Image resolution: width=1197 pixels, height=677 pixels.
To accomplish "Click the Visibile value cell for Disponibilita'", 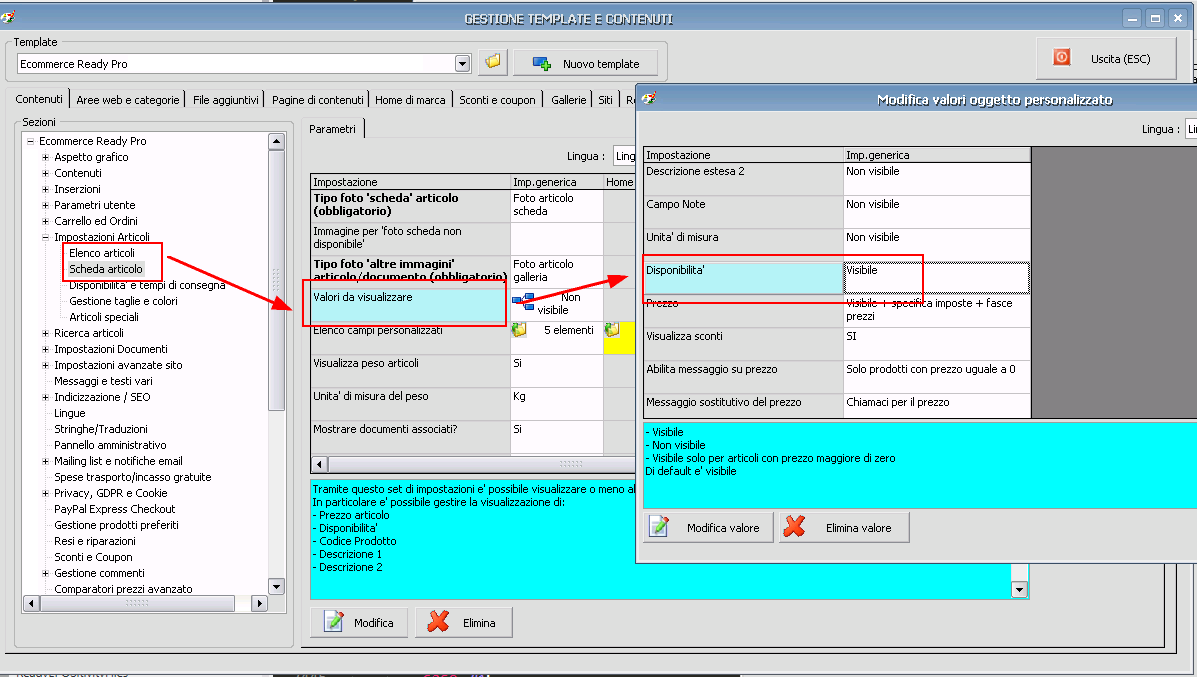I will pyautogui.click(x=937, y=278).
